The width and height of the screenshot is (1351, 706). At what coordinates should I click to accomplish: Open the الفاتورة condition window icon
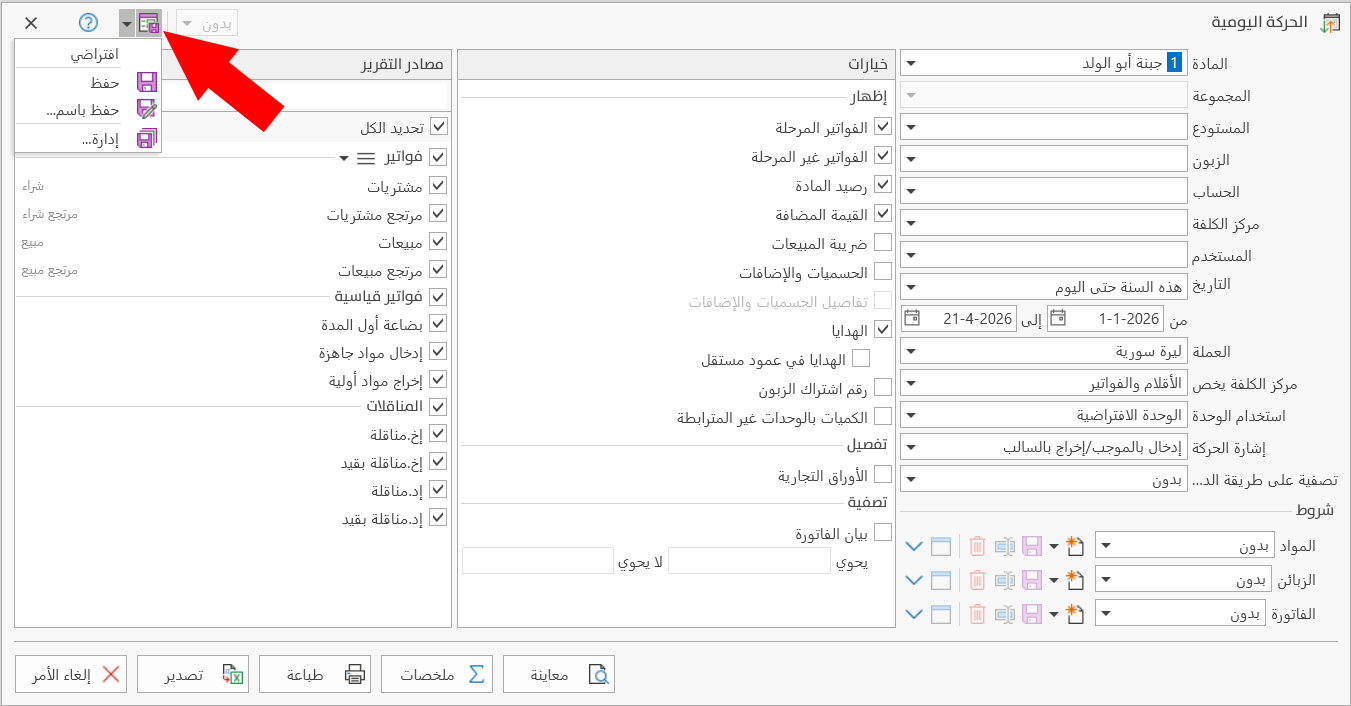940,614
